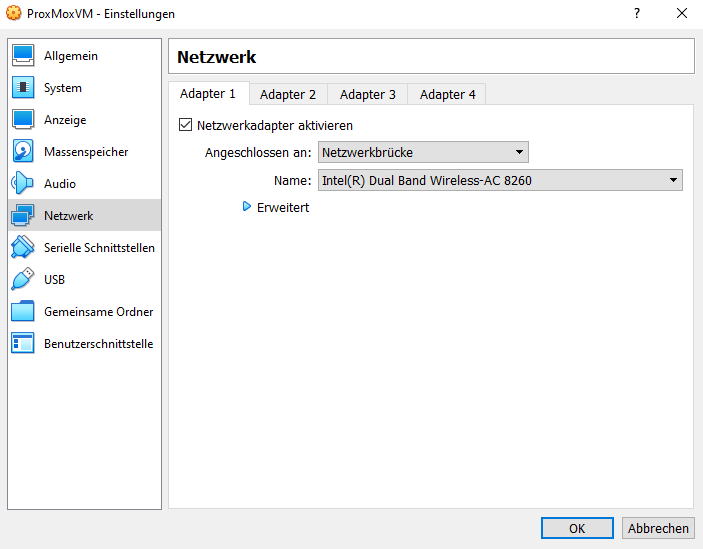Open the Angeschlossen an dropdown
703x549 pixels.
tap(423, 152)
